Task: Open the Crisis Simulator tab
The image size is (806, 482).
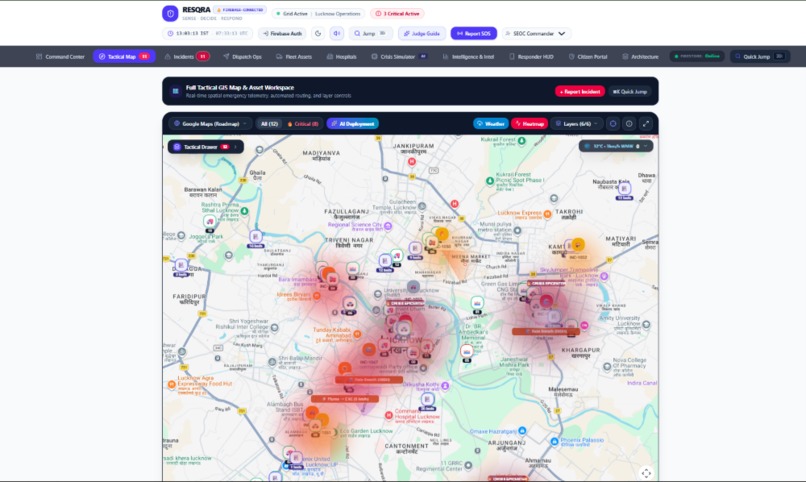Action: 399,57
